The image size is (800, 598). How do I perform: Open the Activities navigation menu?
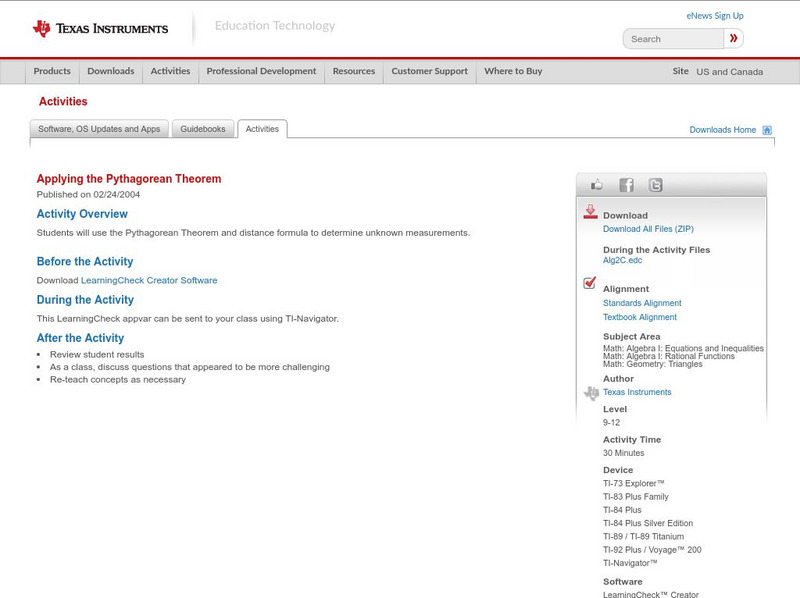[x=170, y=71]
